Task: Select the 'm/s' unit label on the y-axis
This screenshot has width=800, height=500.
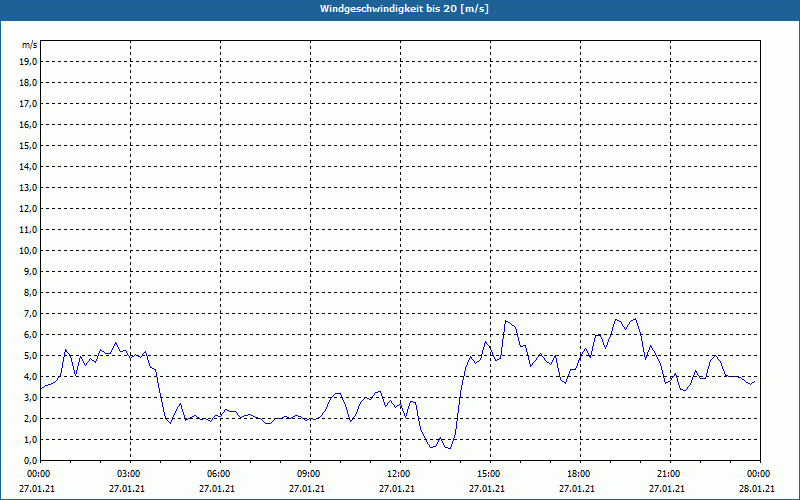Action: 30,45
